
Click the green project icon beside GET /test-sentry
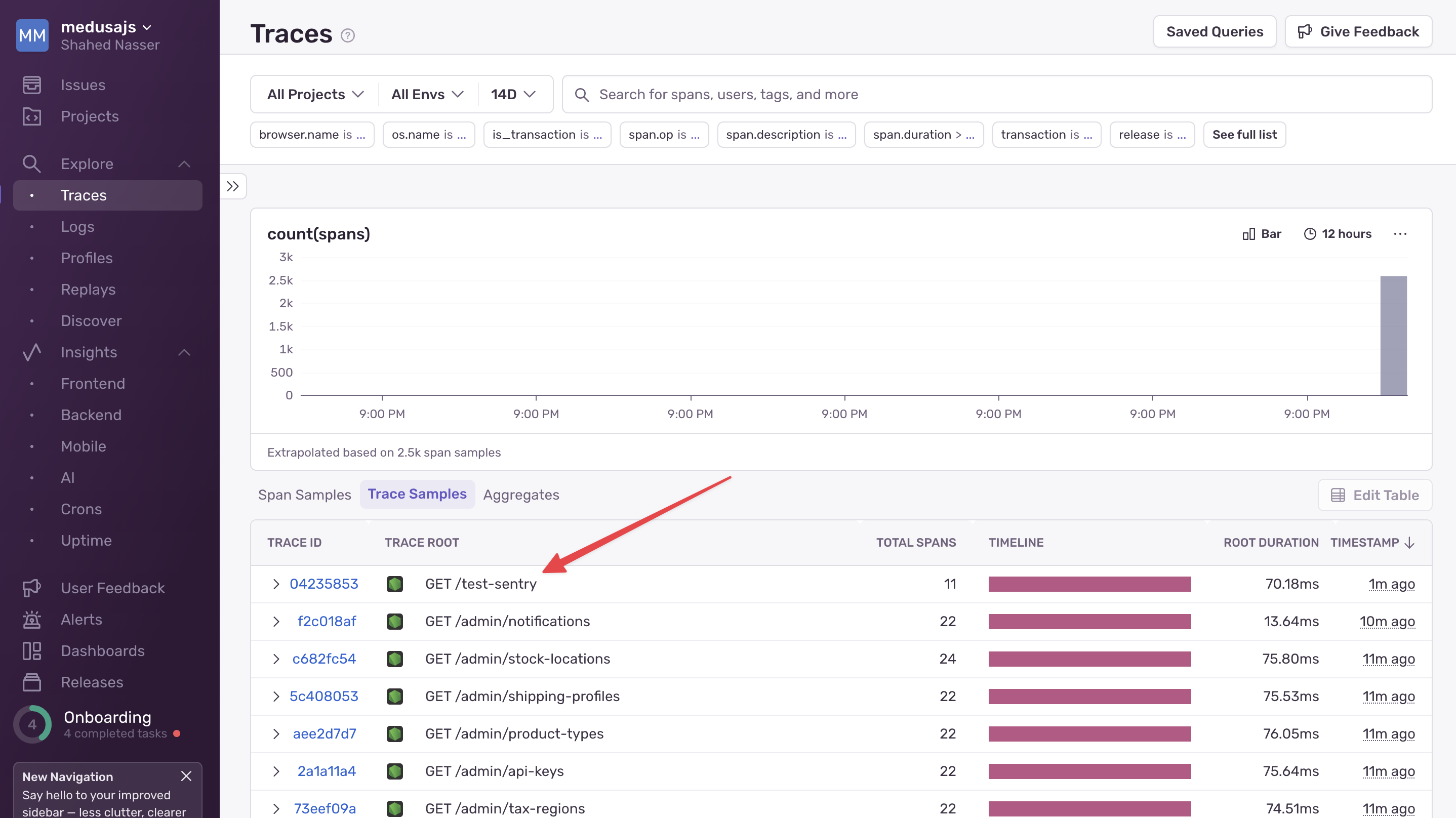tap(394, 584)
